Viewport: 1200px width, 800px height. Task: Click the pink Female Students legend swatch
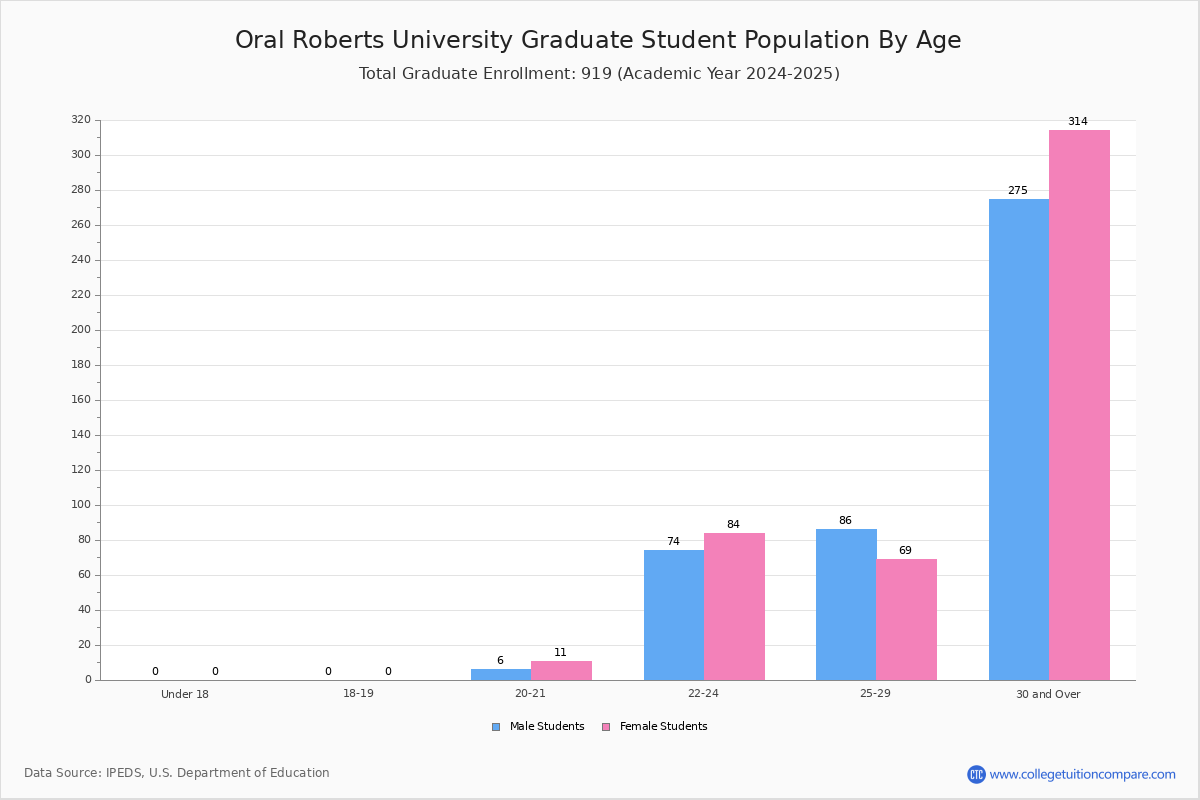(606, 727)
